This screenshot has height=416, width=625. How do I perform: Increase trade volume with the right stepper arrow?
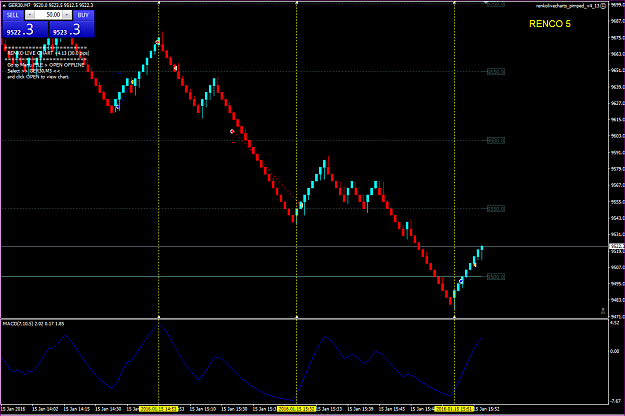[x=67, y=15]
